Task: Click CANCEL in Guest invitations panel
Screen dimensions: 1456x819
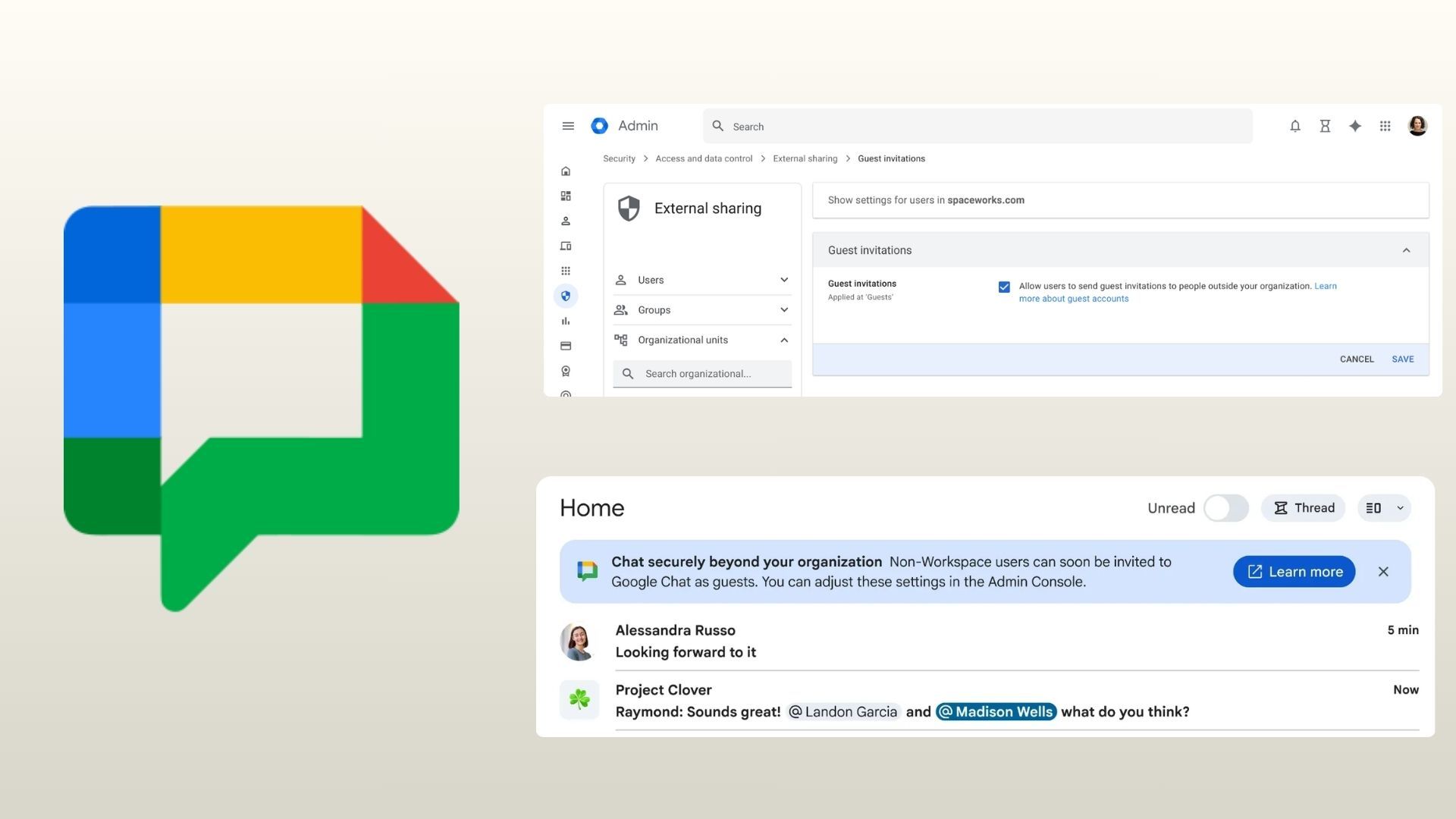Action: (1357, 359)
